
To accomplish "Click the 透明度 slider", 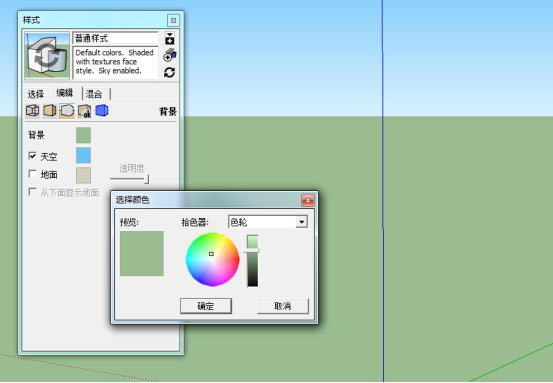I will pos(129,179).
